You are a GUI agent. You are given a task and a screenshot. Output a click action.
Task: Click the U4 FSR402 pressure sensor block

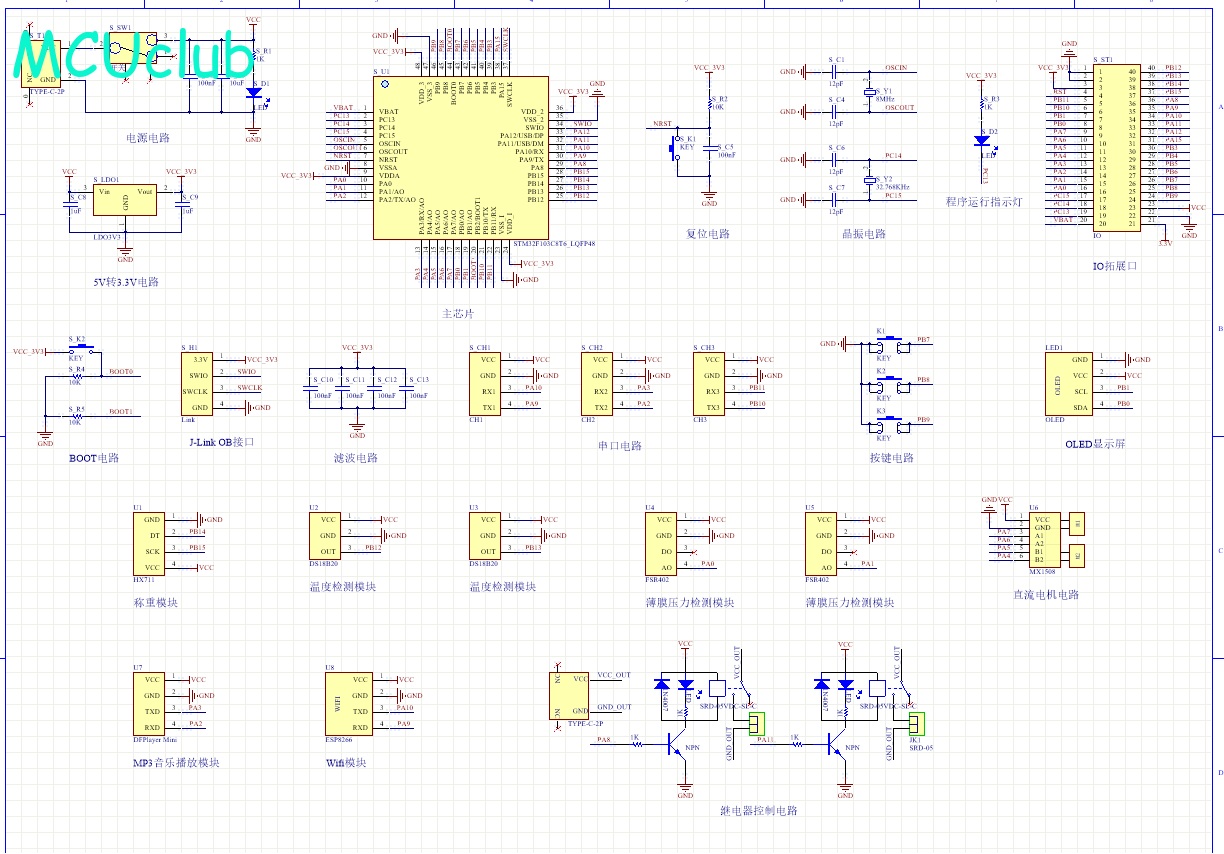click(661, 543)
